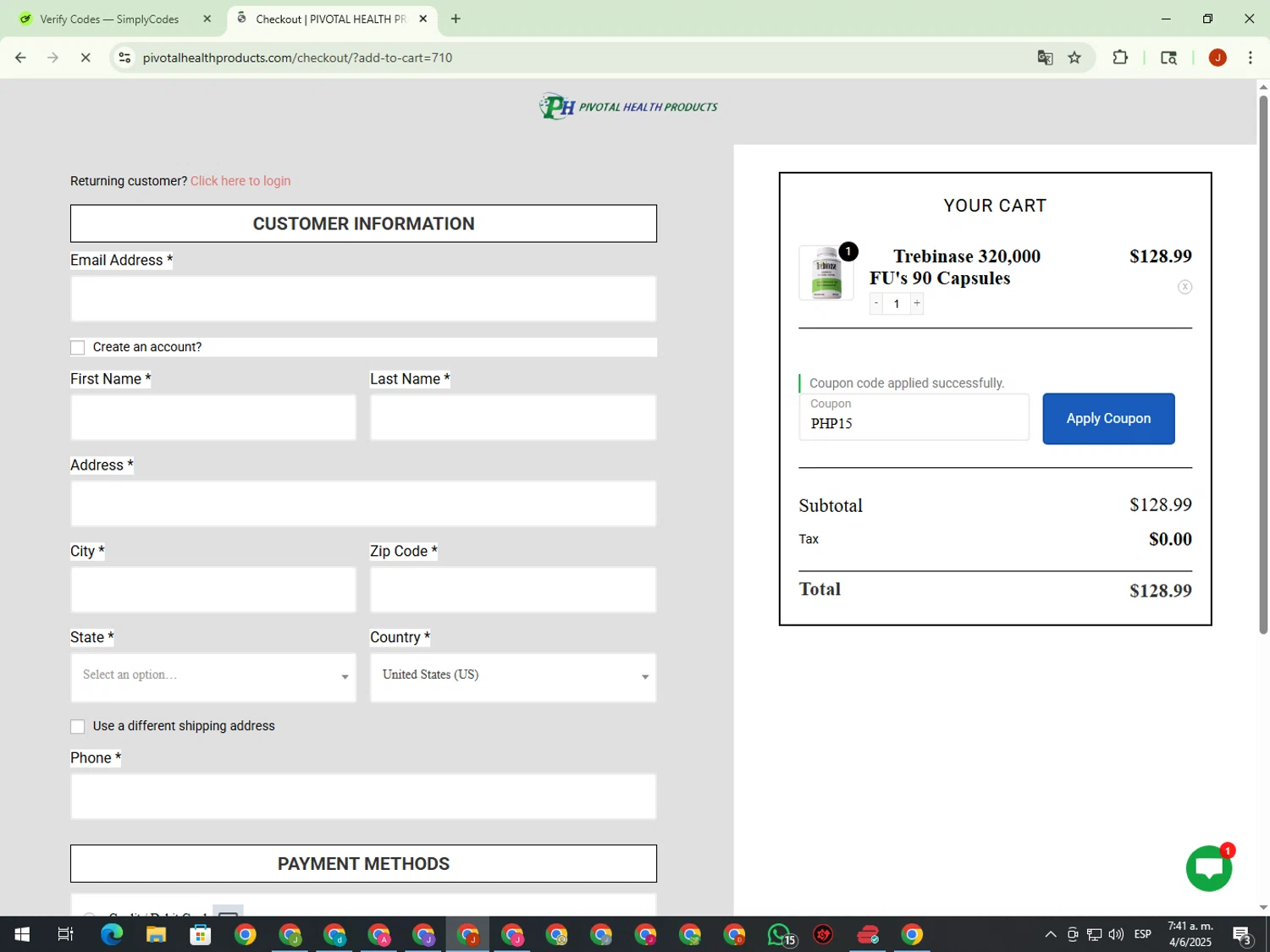
Task: Stop loading the checkout page
Action: (86, 58)
